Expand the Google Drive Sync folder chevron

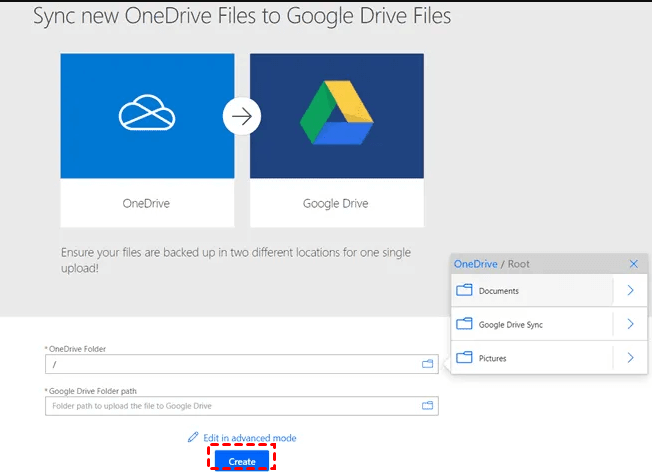[630, 324]
